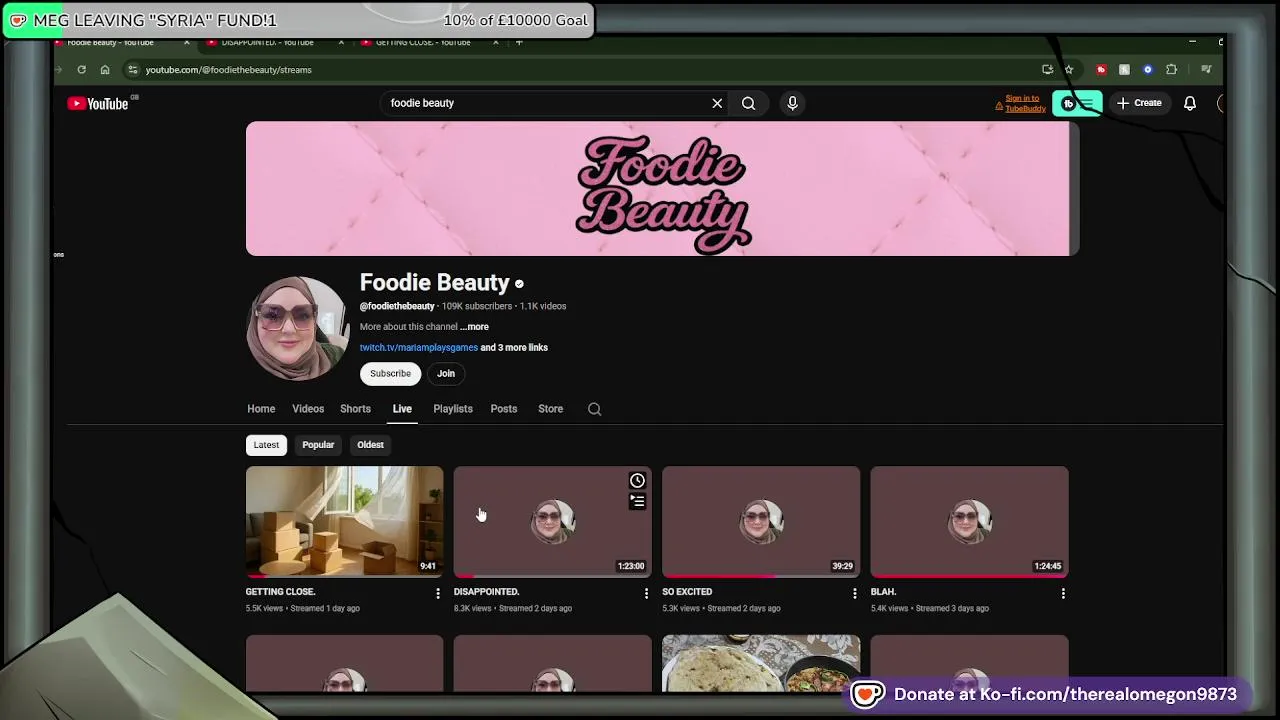Open the BLAH. video title
Screen dimensions: 1280x720
pos(883,592)
